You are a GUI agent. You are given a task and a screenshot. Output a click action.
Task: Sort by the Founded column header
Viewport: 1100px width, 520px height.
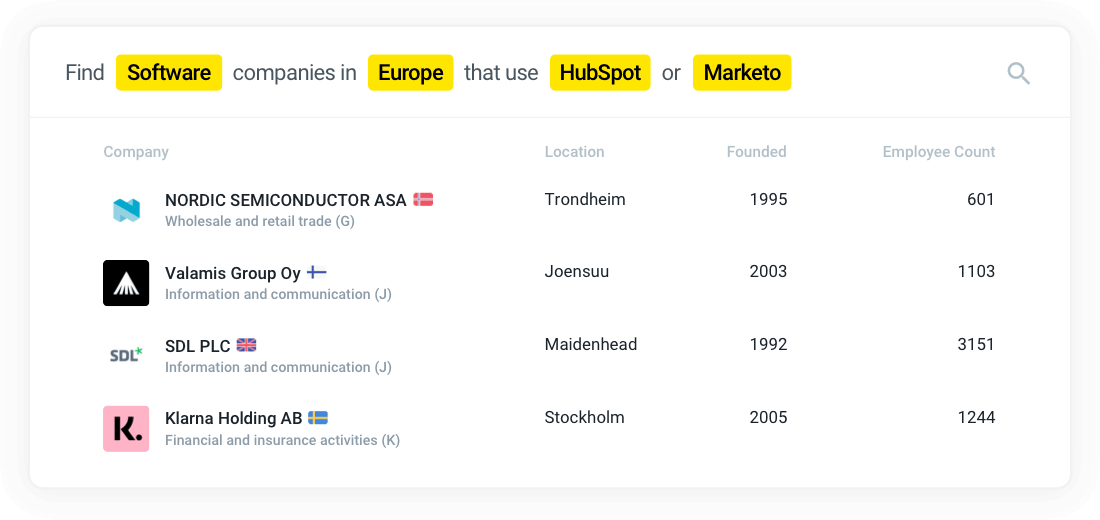tap(756, 152)
